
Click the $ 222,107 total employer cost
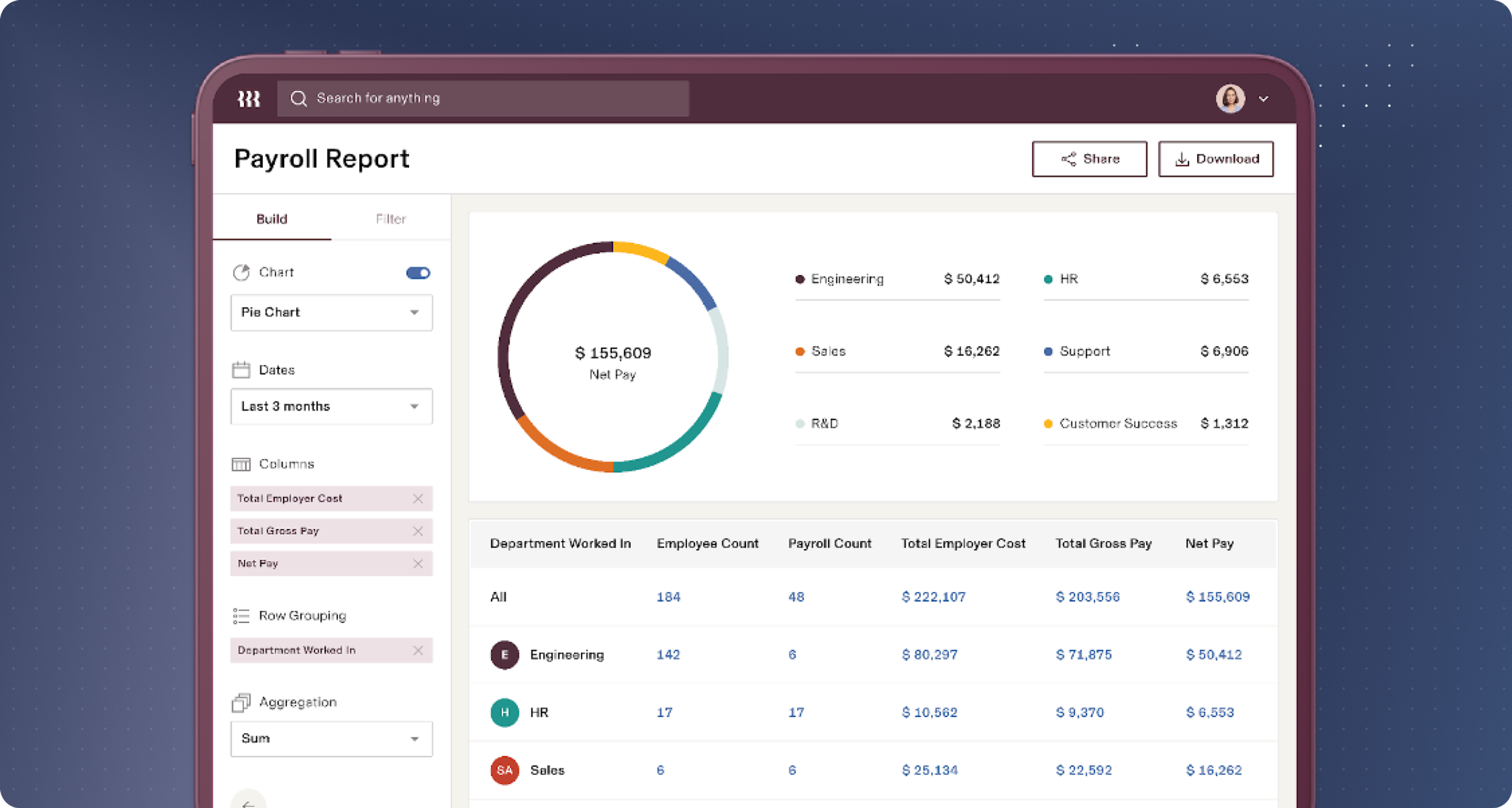click(x=933, y=596)
